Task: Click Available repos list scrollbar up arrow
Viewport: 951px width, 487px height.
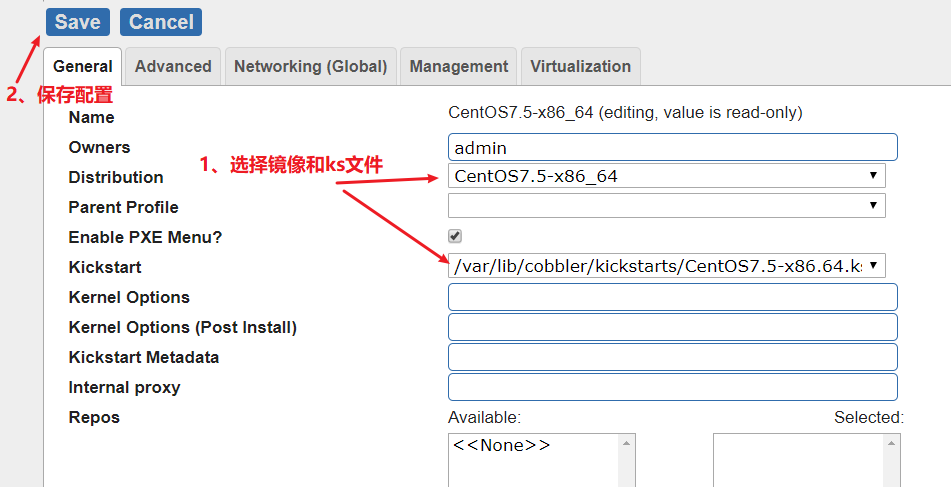Action: tap(627, 443)
